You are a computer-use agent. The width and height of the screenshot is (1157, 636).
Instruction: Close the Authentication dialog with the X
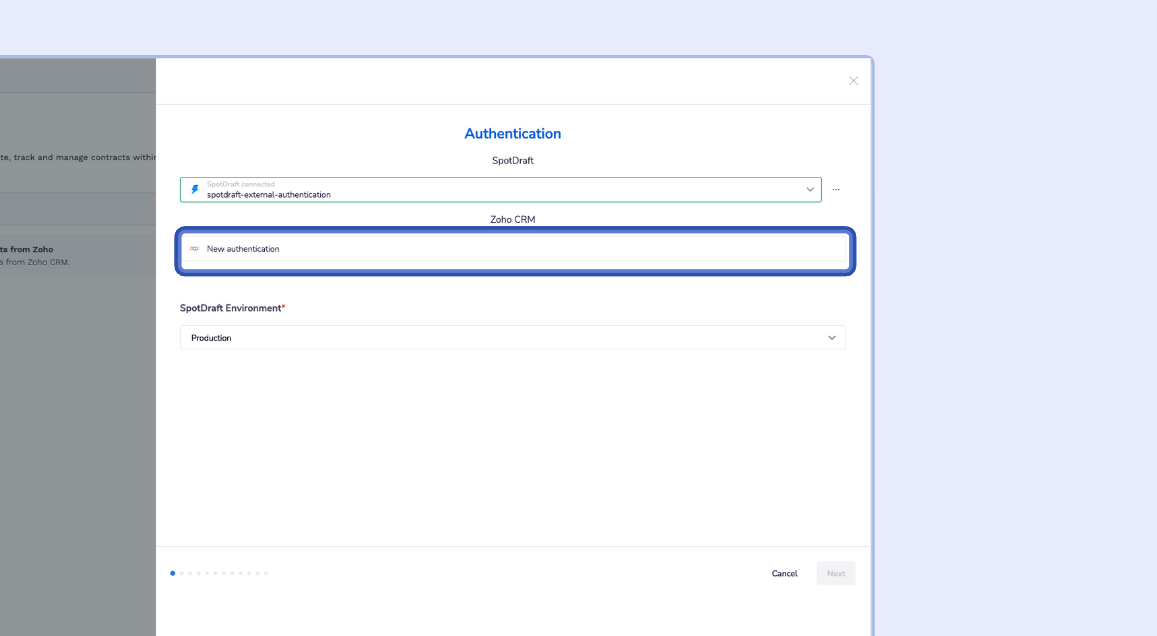click(x=853, y=81)
